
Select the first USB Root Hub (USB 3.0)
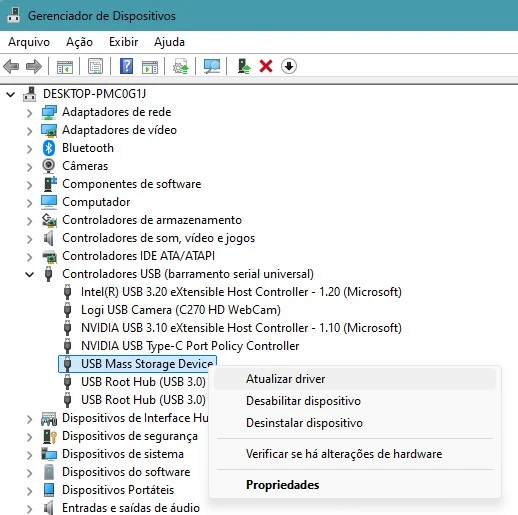[x=143, y=382]
